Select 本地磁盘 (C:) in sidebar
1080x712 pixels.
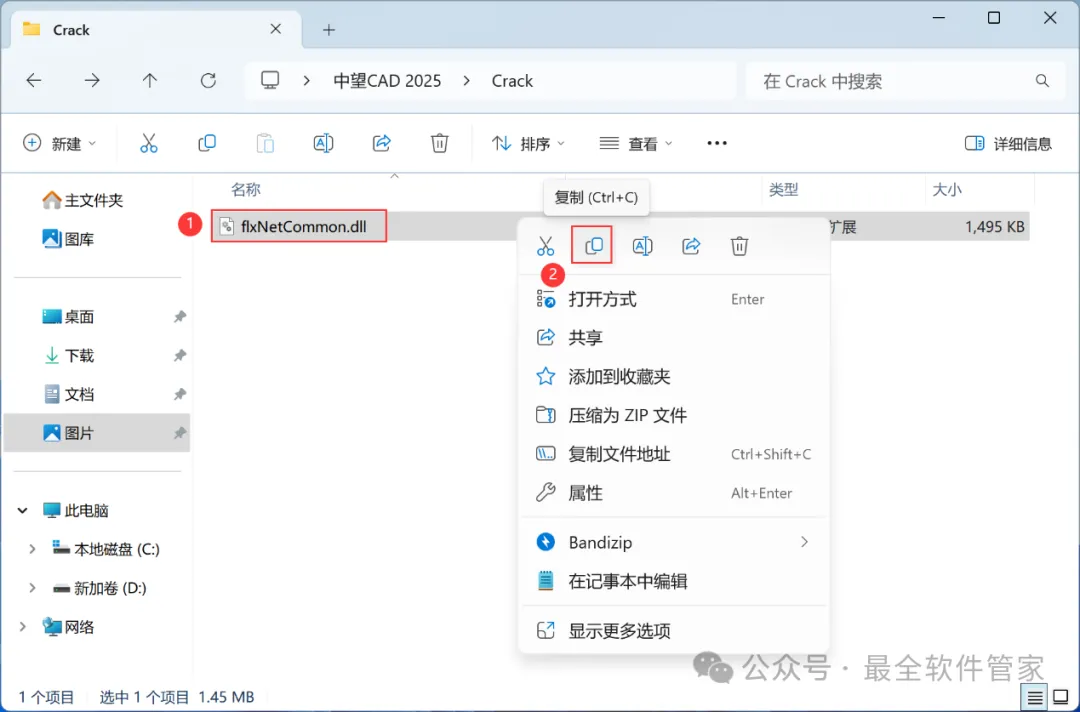point(106,549)
